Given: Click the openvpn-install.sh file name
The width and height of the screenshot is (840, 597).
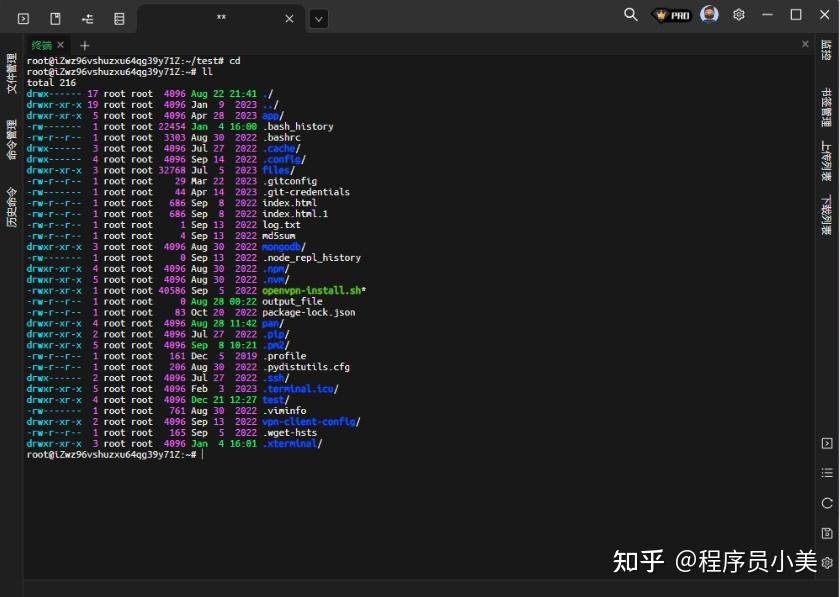Looking at the screenshot, I should 314,290.
